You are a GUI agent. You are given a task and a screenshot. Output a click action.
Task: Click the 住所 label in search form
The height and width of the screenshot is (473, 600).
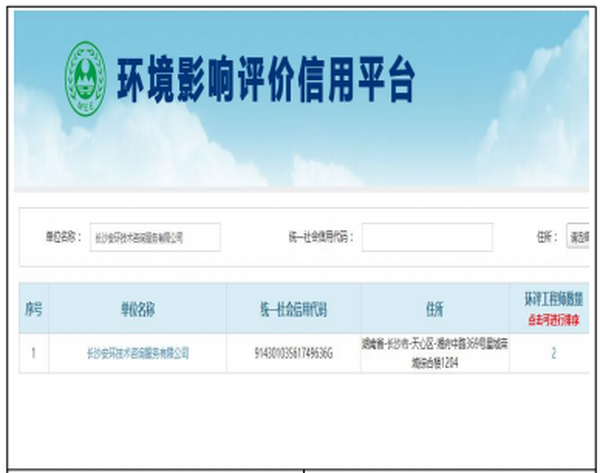545,238
